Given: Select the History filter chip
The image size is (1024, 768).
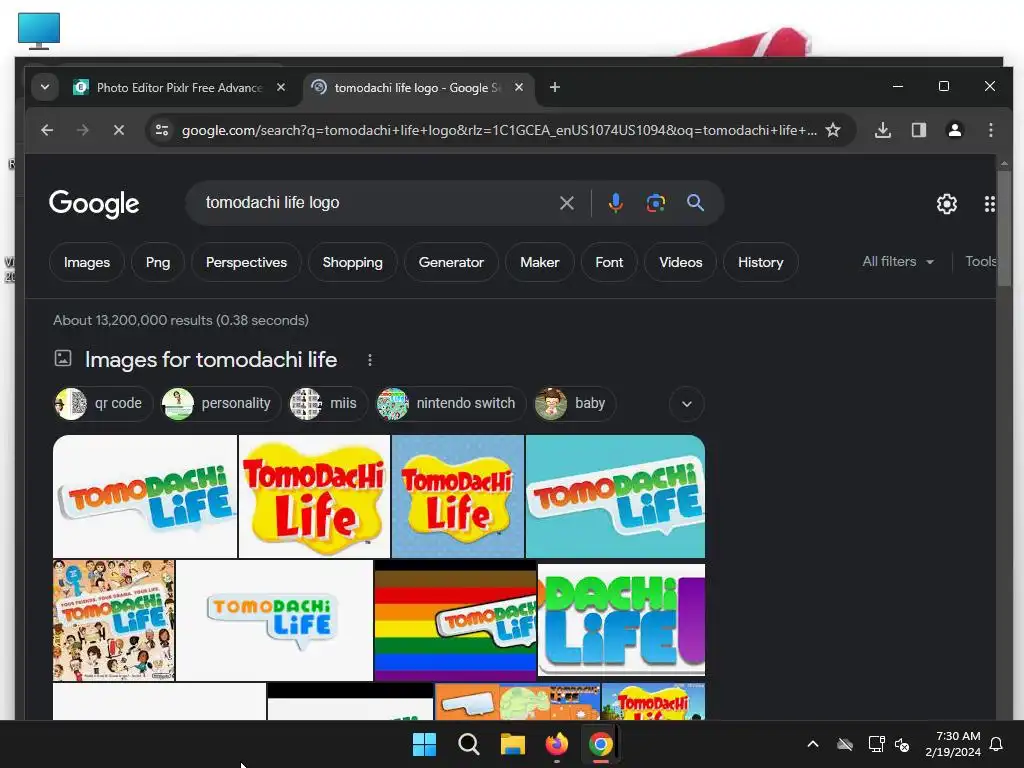Looking at the screenshot, I should tap(760, 262).
